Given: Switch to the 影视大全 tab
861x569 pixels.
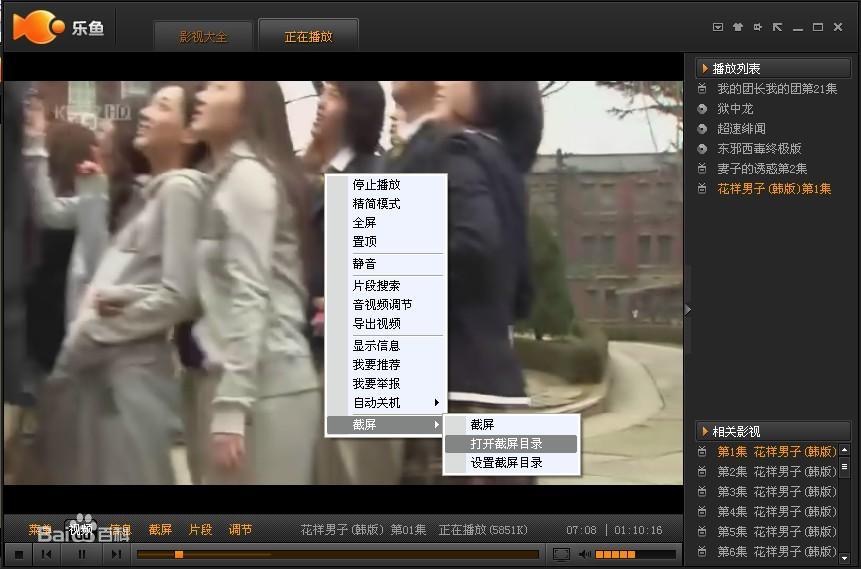Looking at the screenshot, I should [x=203, y=37].
